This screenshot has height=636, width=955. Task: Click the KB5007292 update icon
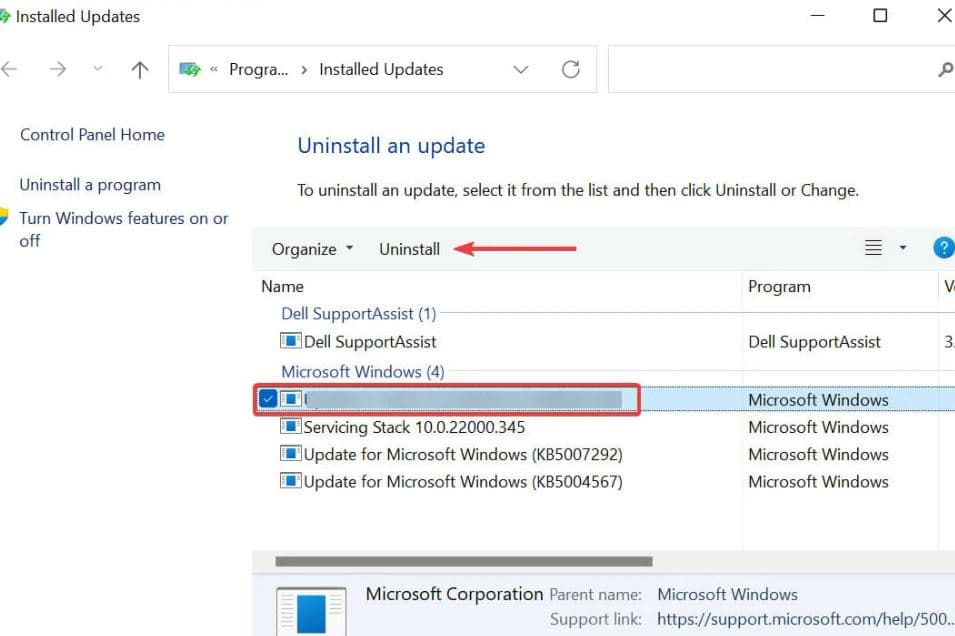[x=291, y=453]
